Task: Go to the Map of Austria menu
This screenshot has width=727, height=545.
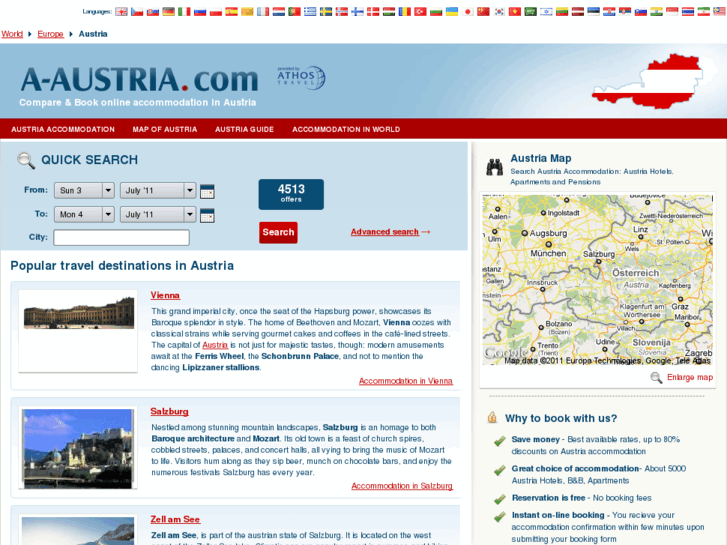Action: [x=165, y=129]
